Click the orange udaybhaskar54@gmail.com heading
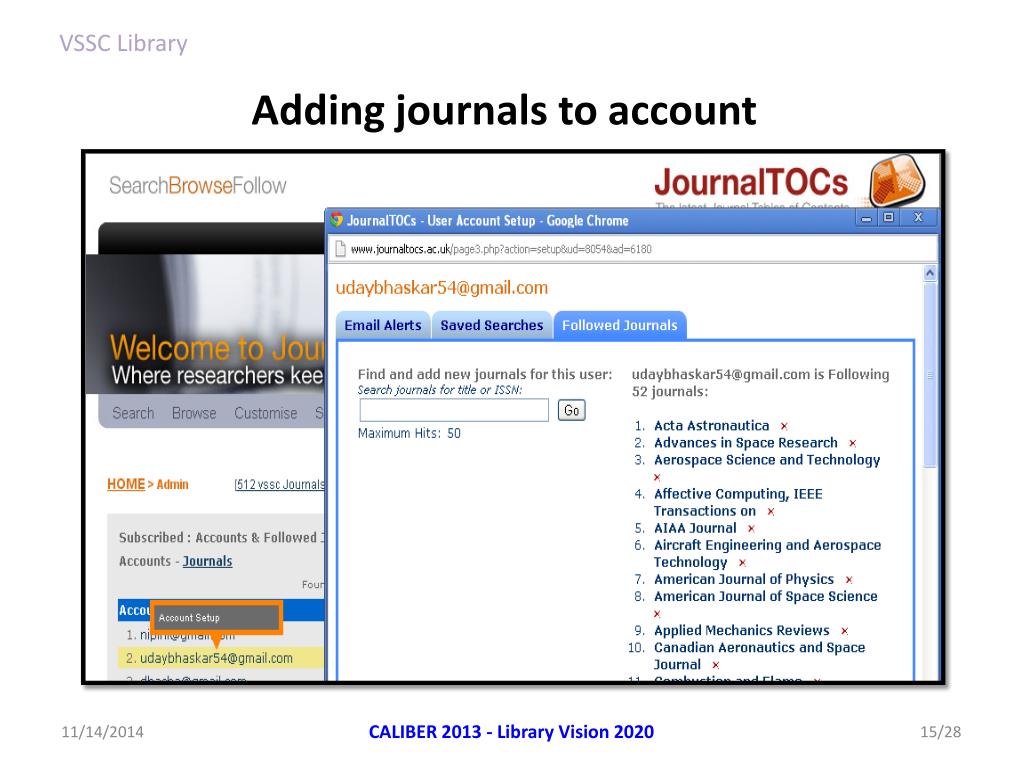 442,288
